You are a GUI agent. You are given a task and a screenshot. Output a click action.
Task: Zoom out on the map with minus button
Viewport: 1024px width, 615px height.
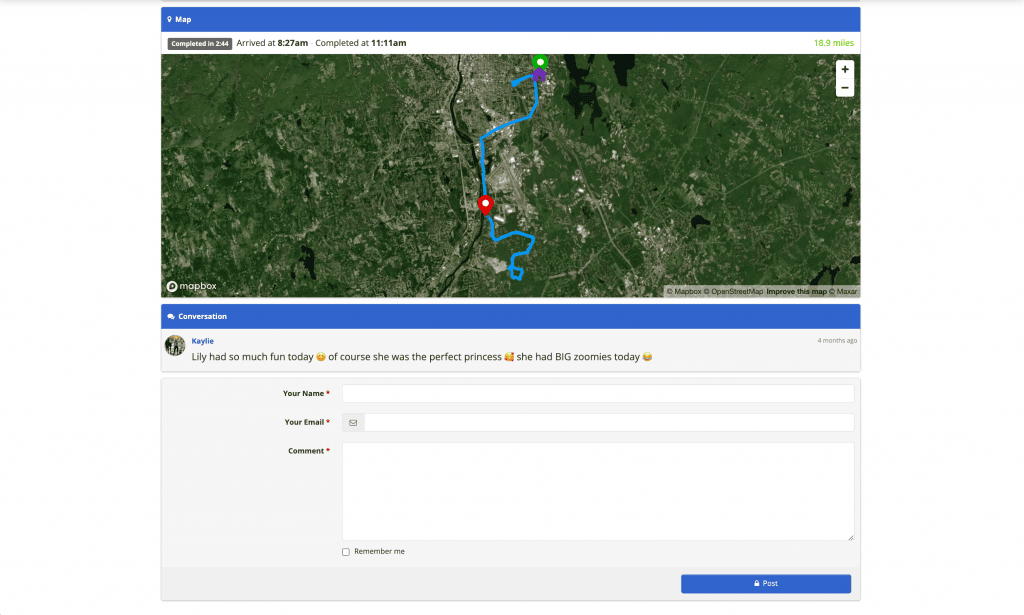(x=845, y=88)
